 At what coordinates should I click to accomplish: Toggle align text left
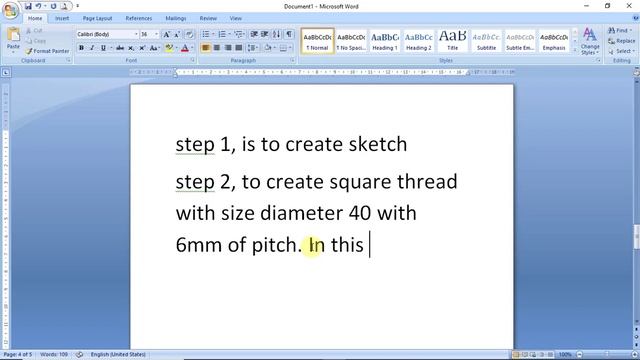click(x=206, y=48)
